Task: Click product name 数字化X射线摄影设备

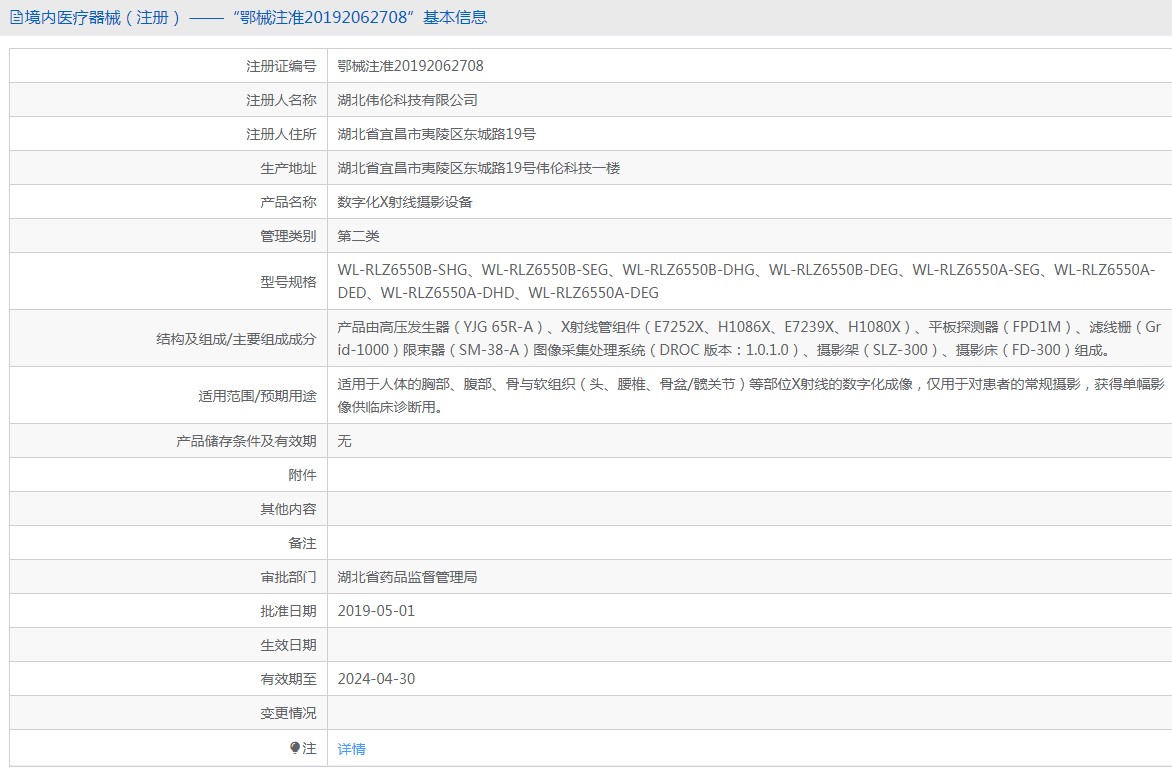Action: [x=404, y=202]
